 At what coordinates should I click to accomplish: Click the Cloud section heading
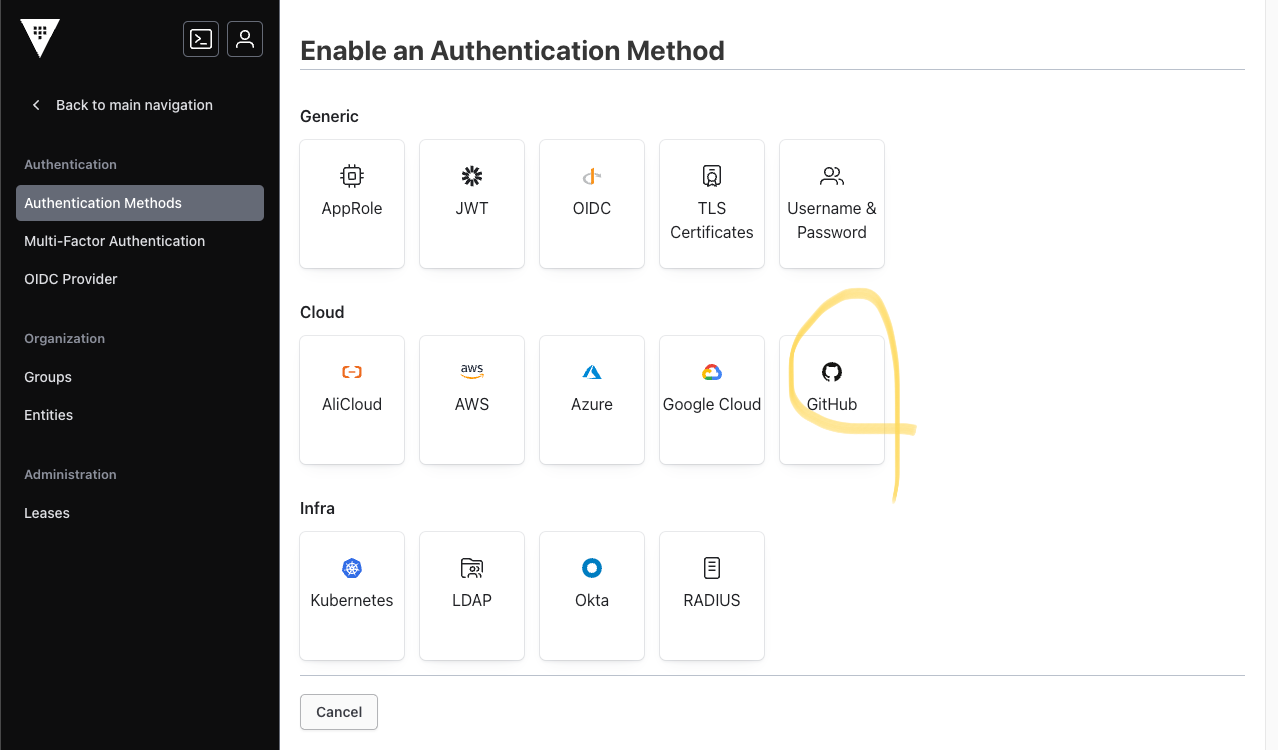322,312
